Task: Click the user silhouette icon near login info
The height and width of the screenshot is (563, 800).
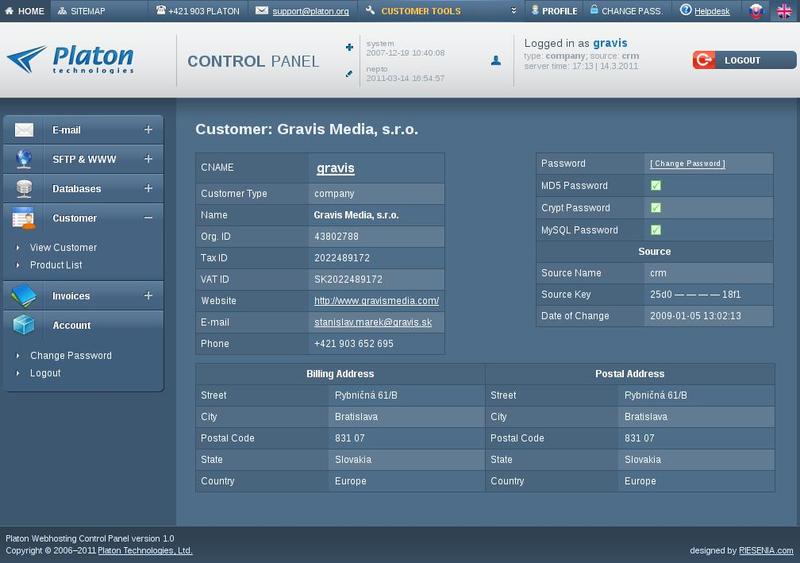Action: (496, 61)
